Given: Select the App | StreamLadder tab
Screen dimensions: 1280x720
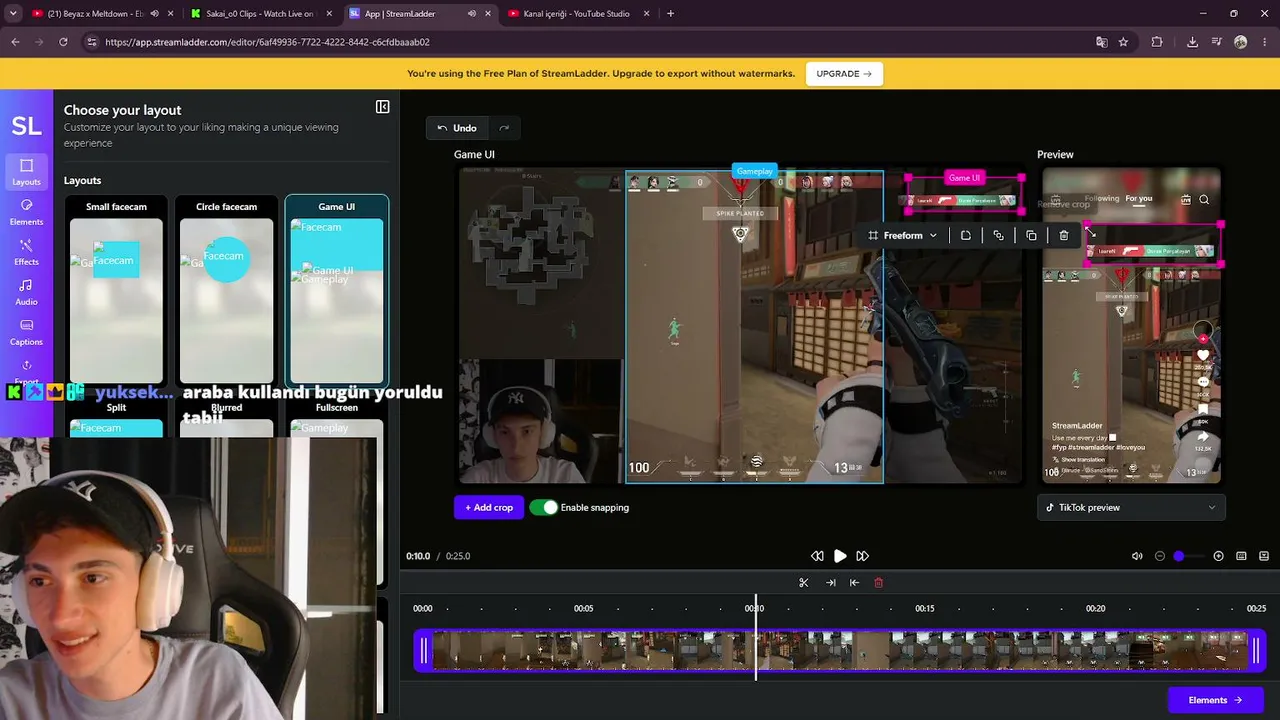Looking at the screenshot, I should (x=419, y=14).
